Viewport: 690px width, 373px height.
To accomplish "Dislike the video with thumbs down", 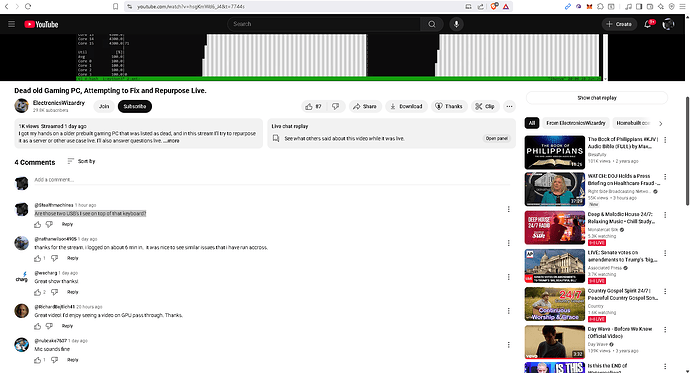I will pyautogui.click(x=336, y=106).
